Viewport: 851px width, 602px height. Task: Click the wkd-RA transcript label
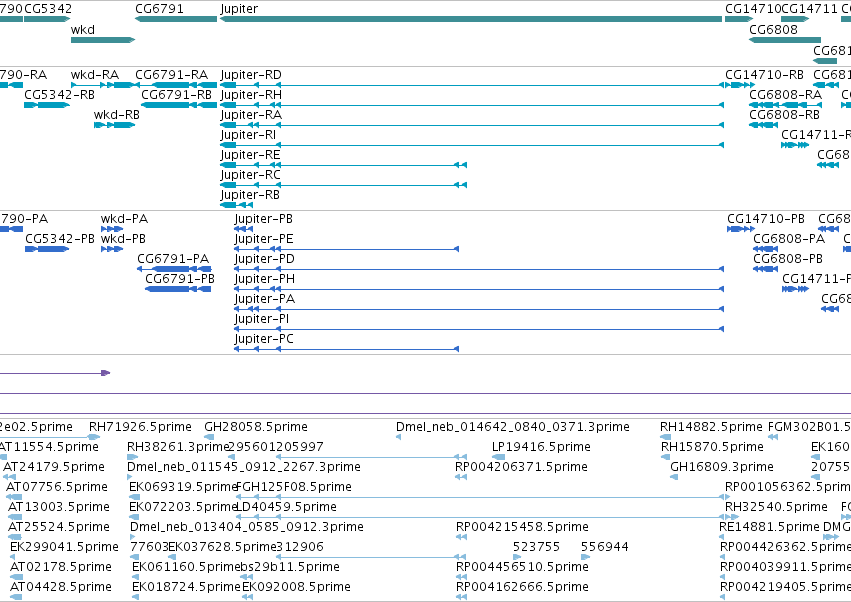[95, 75]
